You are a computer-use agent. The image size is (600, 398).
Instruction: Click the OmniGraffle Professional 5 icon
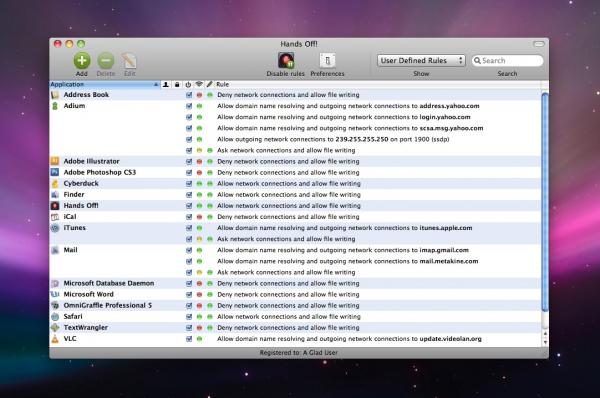pos(55,305)
